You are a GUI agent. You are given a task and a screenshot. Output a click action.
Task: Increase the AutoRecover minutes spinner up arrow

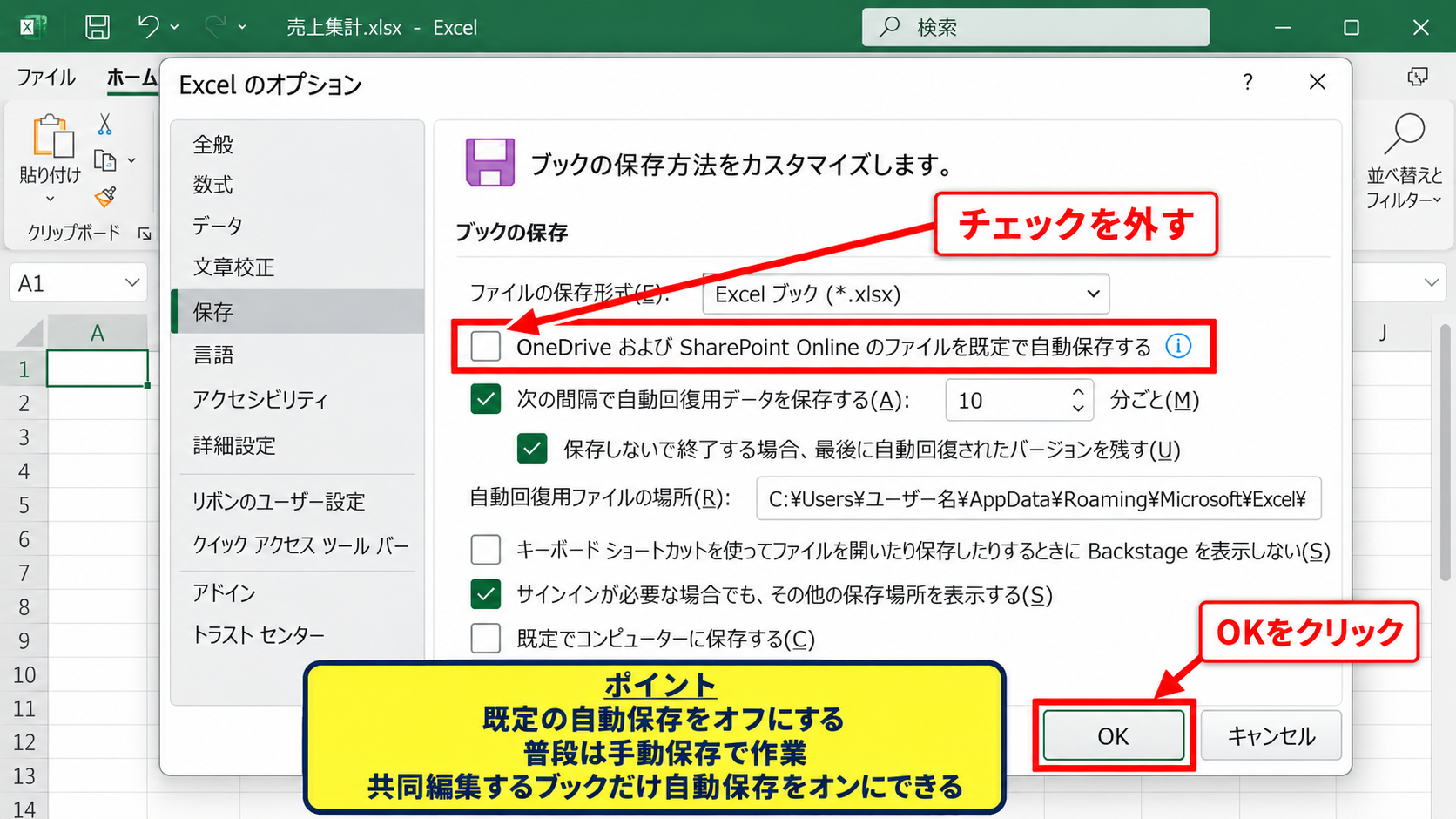click(x=1078, y=391)
